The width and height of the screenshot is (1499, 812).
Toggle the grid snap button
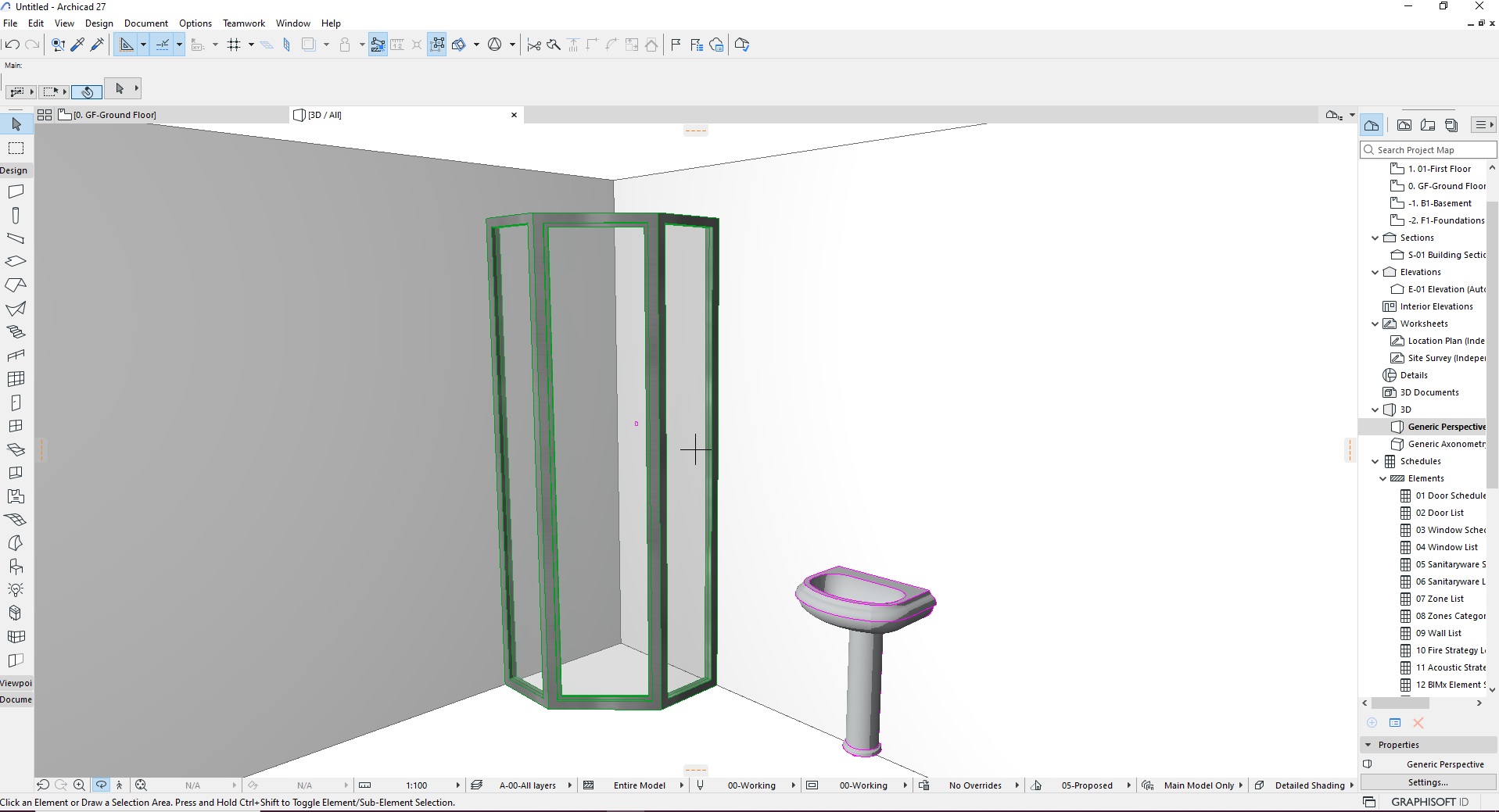point(234,45)
